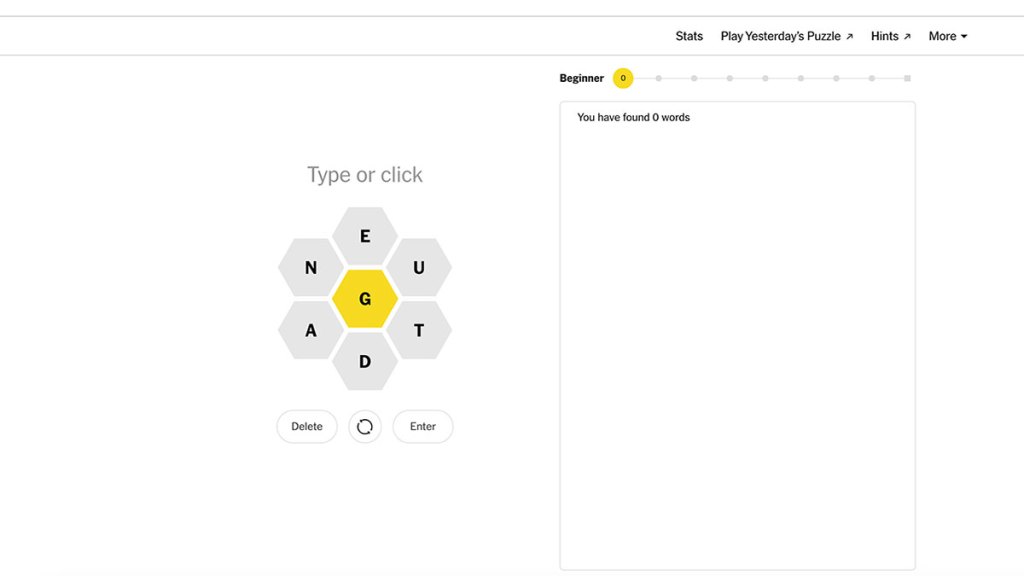Click the final square marker on progress bar
Screen dimensions: 1024x576
(x=907, y=78)
